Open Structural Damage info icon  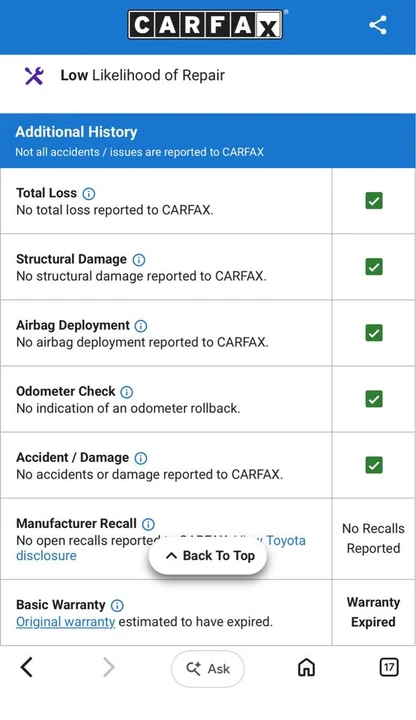[x=139, y=260]
